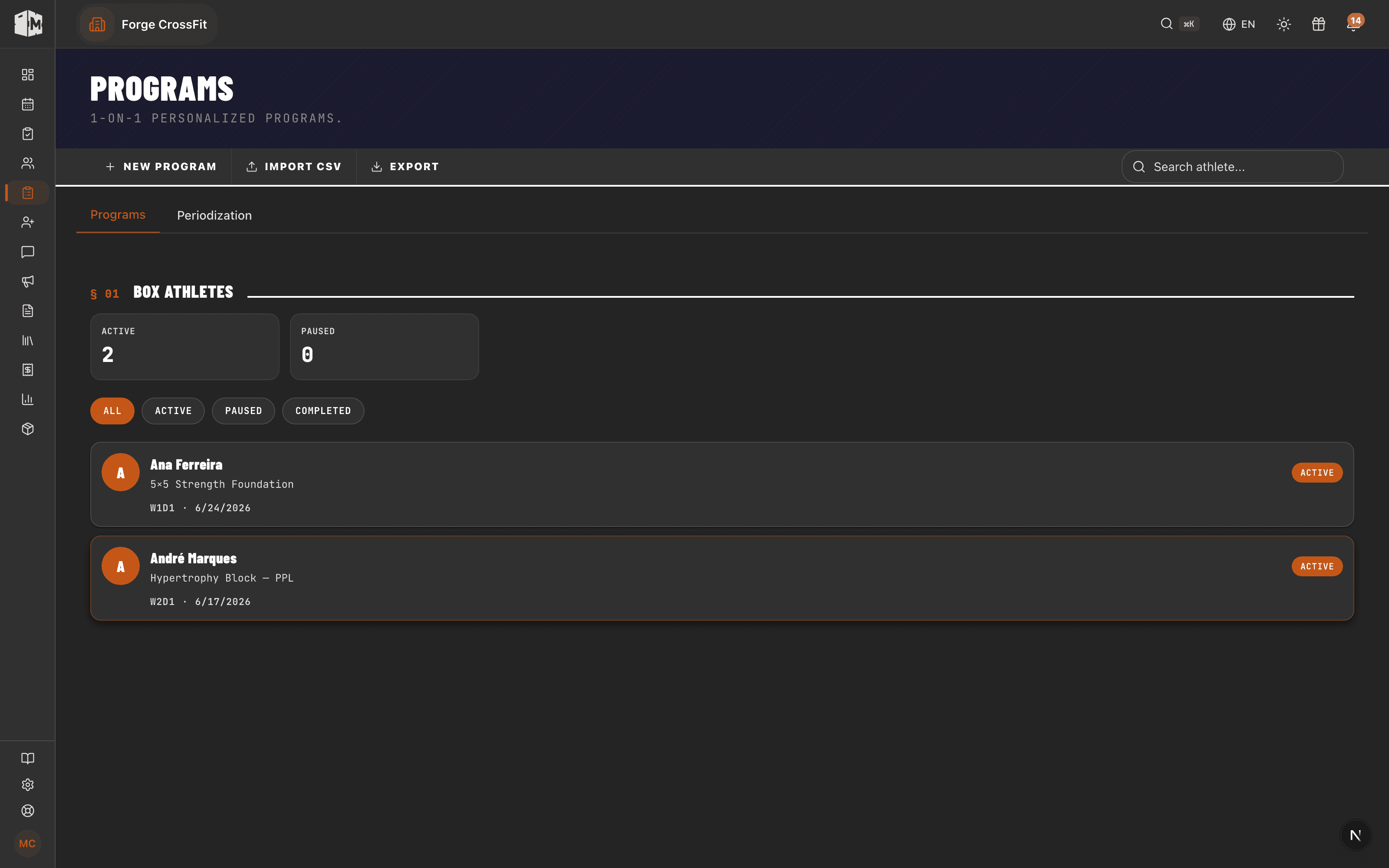Open the document file sidebar icon
The image size is (1389, 868).
(x=27, y=311)
